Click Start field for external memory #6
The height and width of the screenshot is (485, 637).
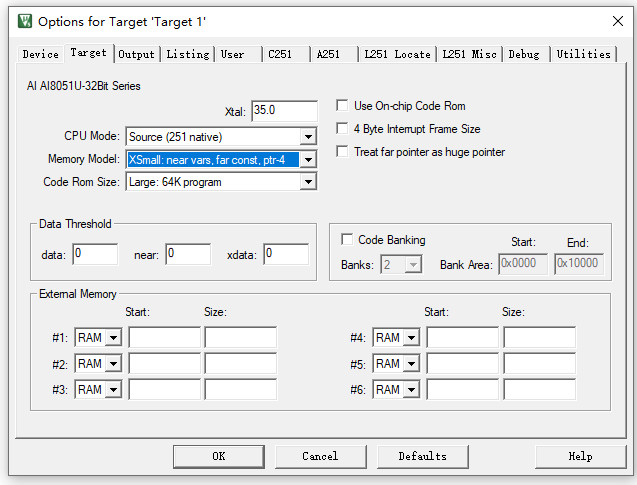point(463,389)
